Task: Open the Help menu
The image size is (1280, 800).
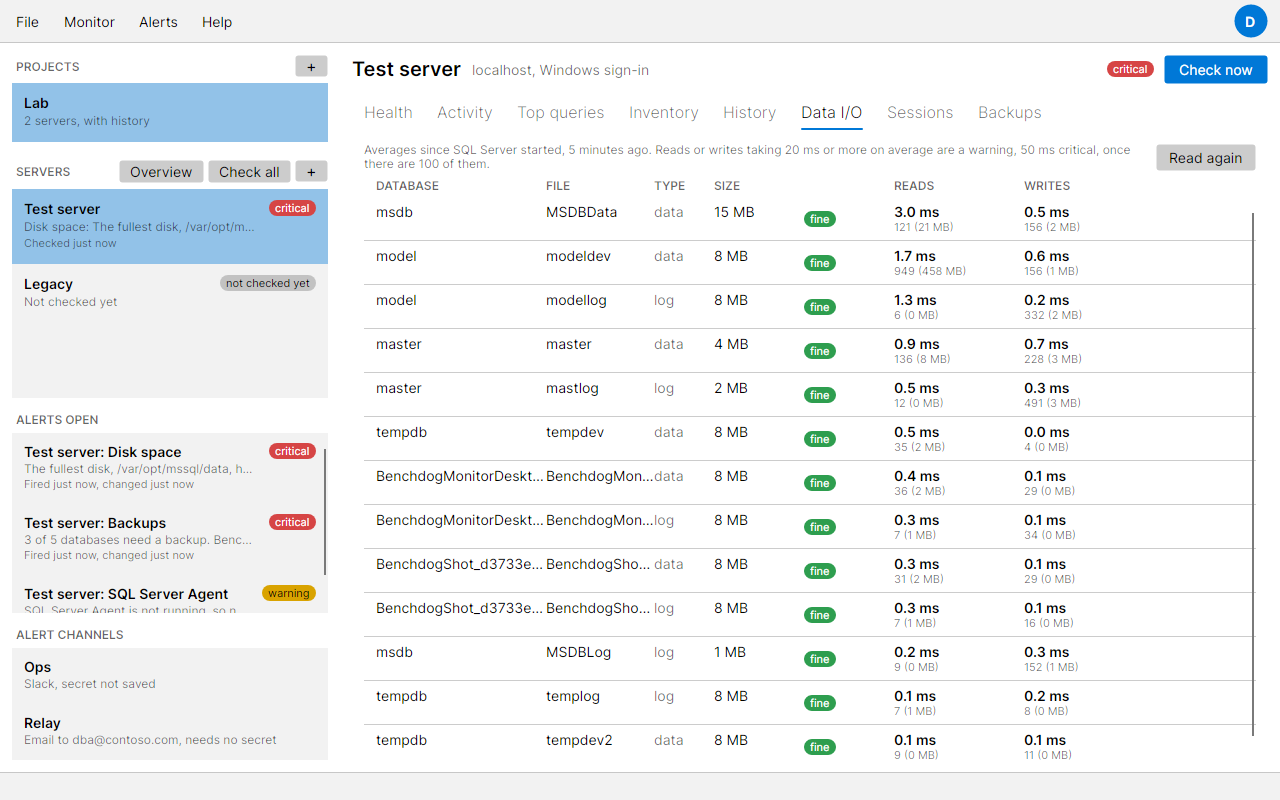Action: (217, 22)
